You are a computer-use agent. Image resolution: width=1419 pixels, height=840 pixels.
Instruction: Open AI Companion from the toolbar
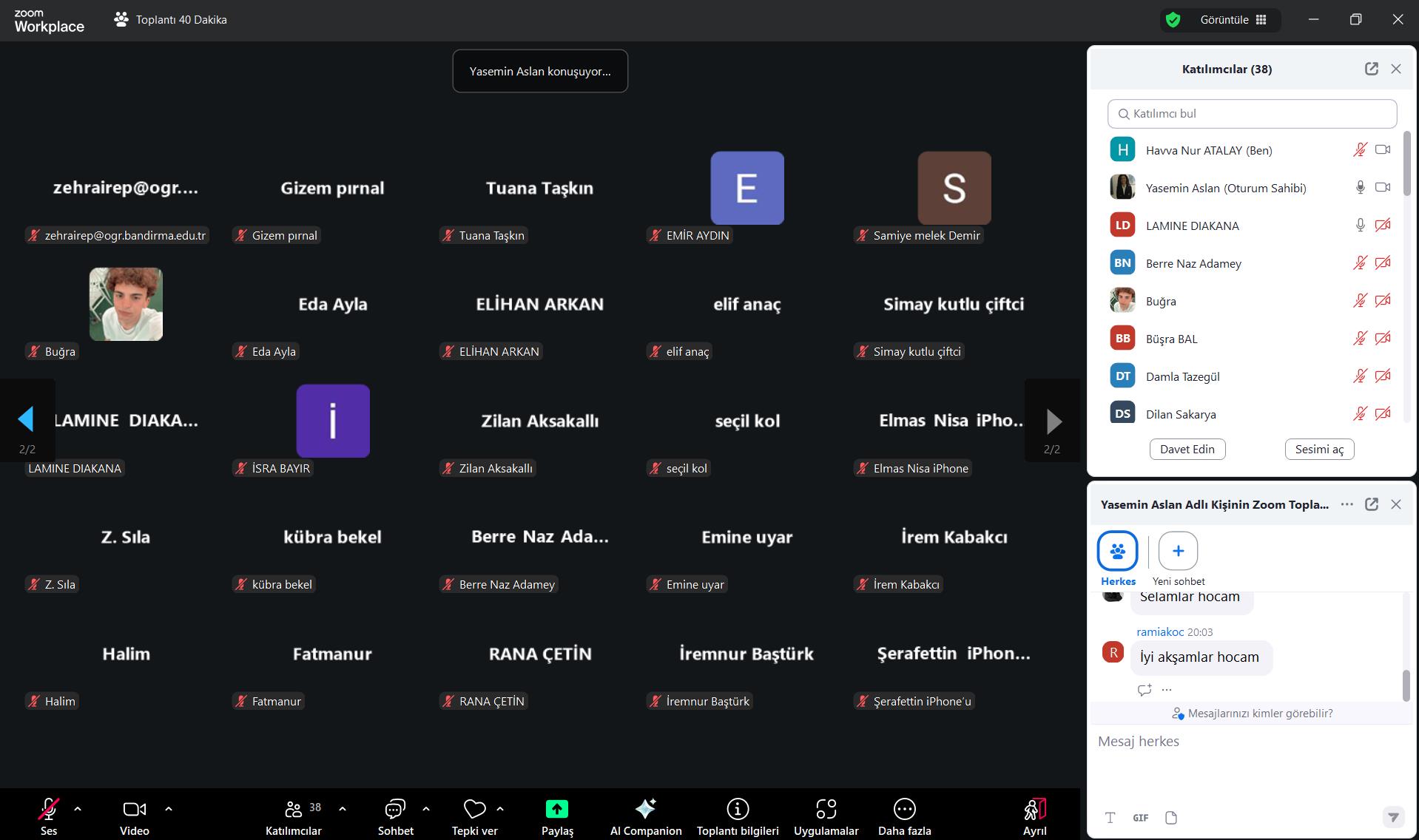click(x=645, y=810)
